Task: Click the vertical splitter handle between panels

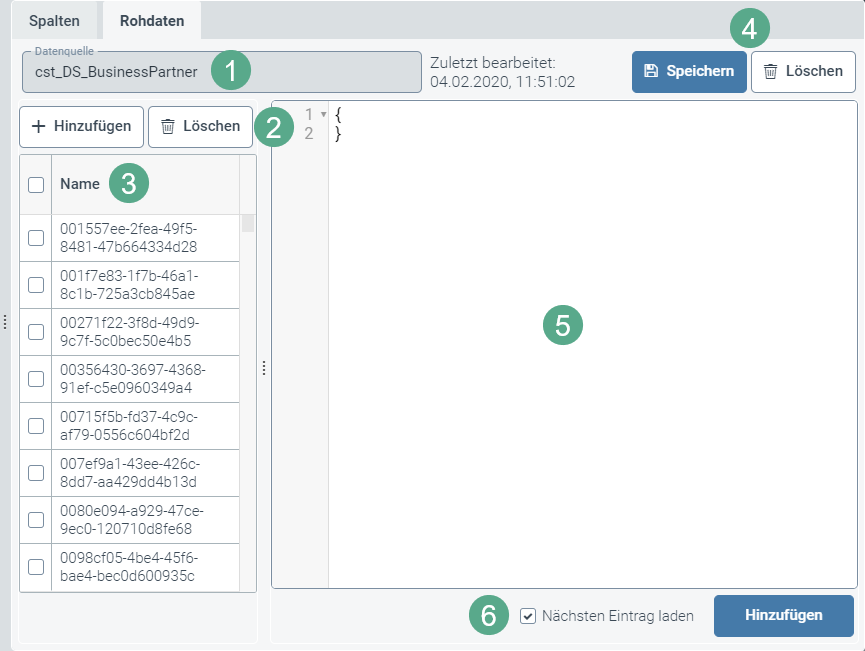Action: click(x=264, y=368)
